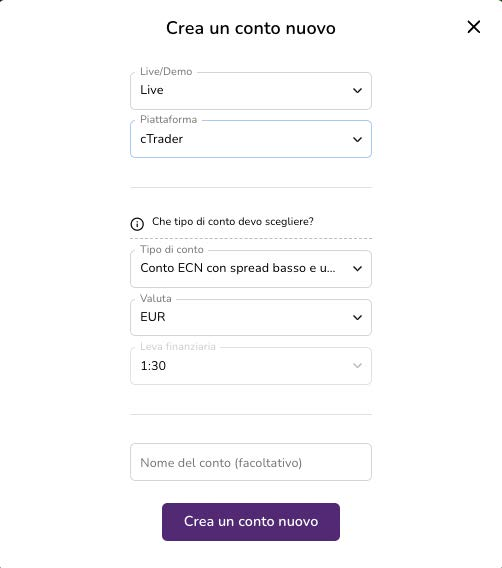Click the 'Nome del conto (facoltativo)' field
The height and width of the screenshot is (568, 502).
(251, 462)
